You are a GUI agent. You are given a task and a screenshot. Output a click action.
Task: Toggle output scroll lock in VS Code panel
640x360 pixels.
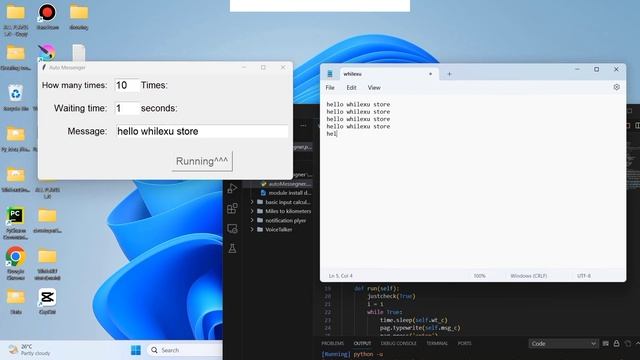pos(616,344)
